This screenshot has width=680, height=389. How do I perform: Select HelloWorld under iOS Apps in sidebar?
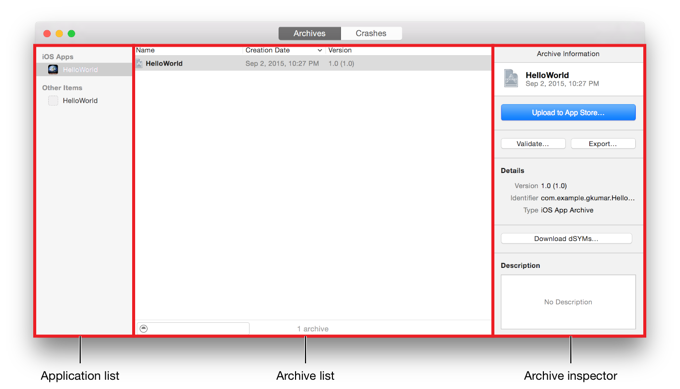tap(80, 69)
